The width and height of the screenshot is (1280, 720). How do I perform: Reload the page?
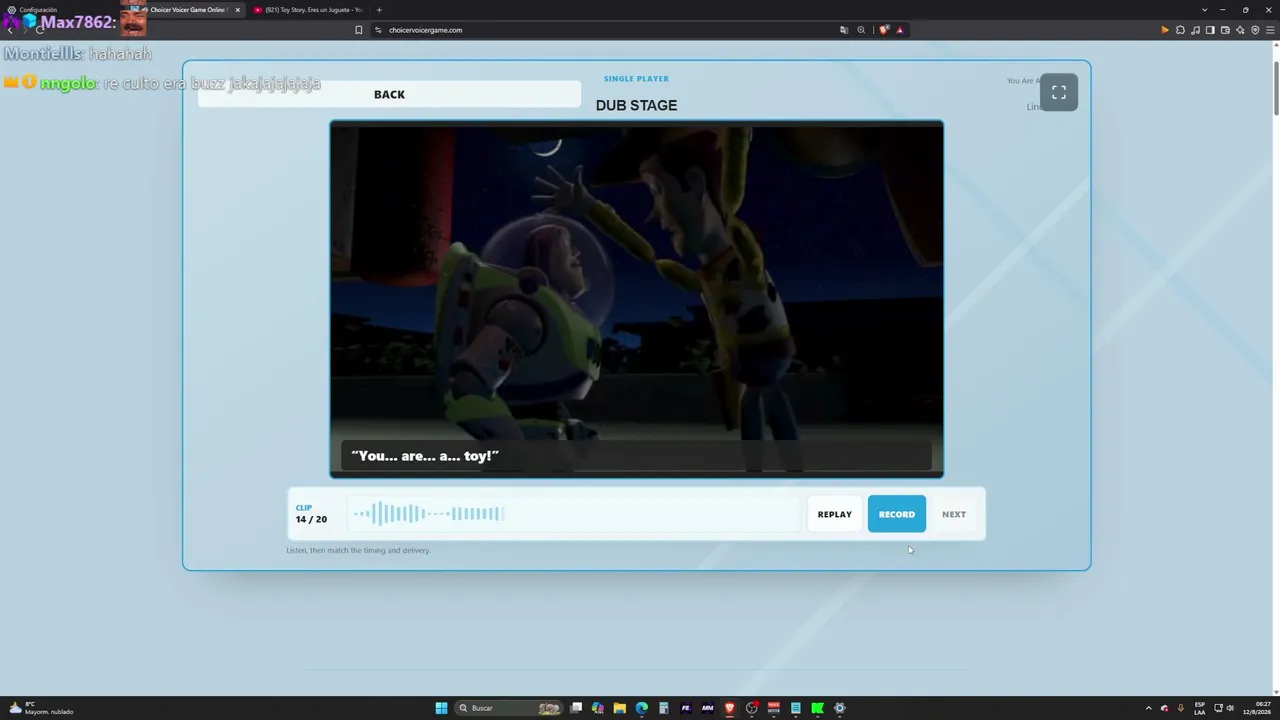pos(40,30)
